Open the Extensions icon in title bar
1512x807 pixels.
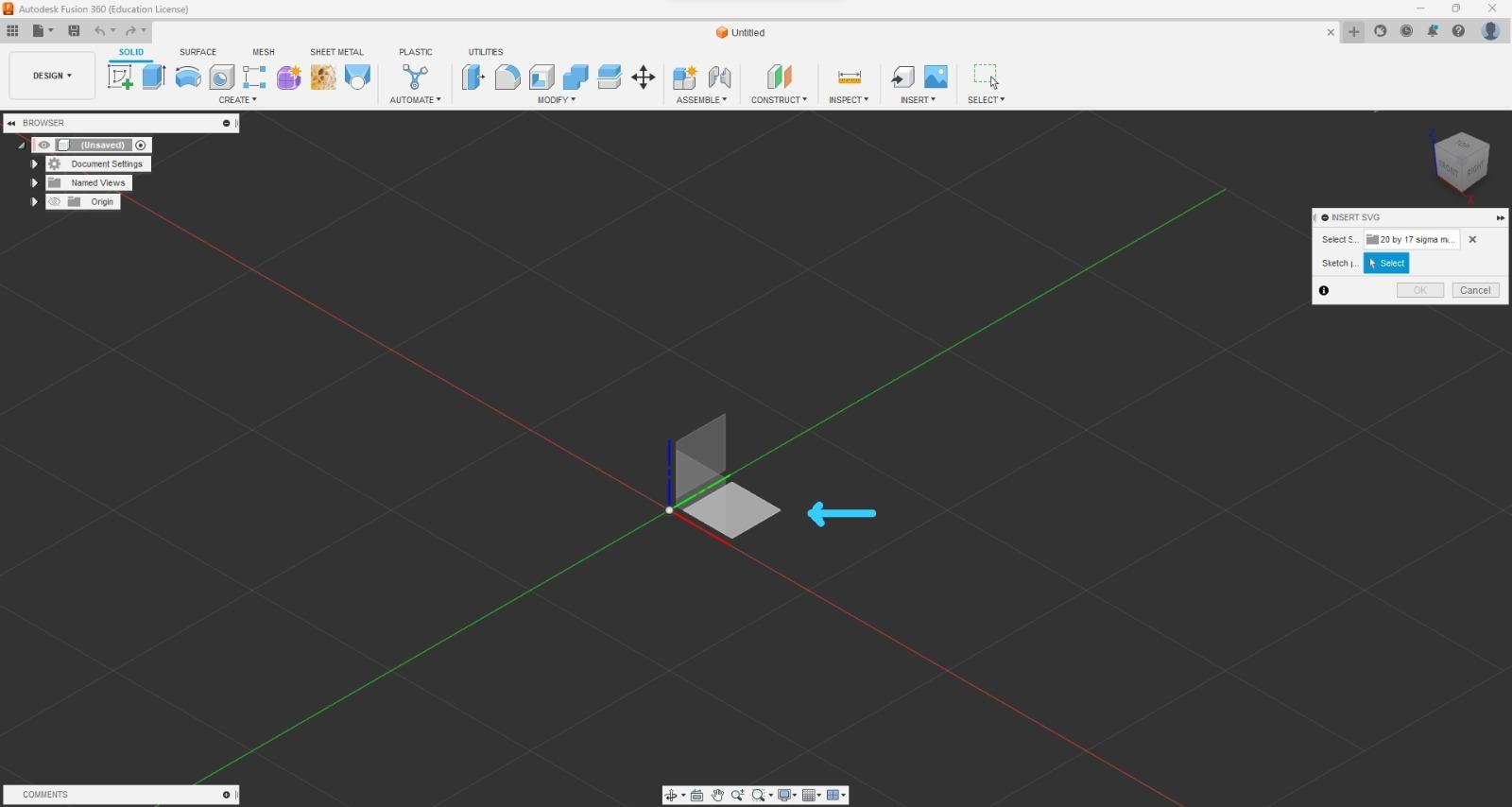(1381, 31)
